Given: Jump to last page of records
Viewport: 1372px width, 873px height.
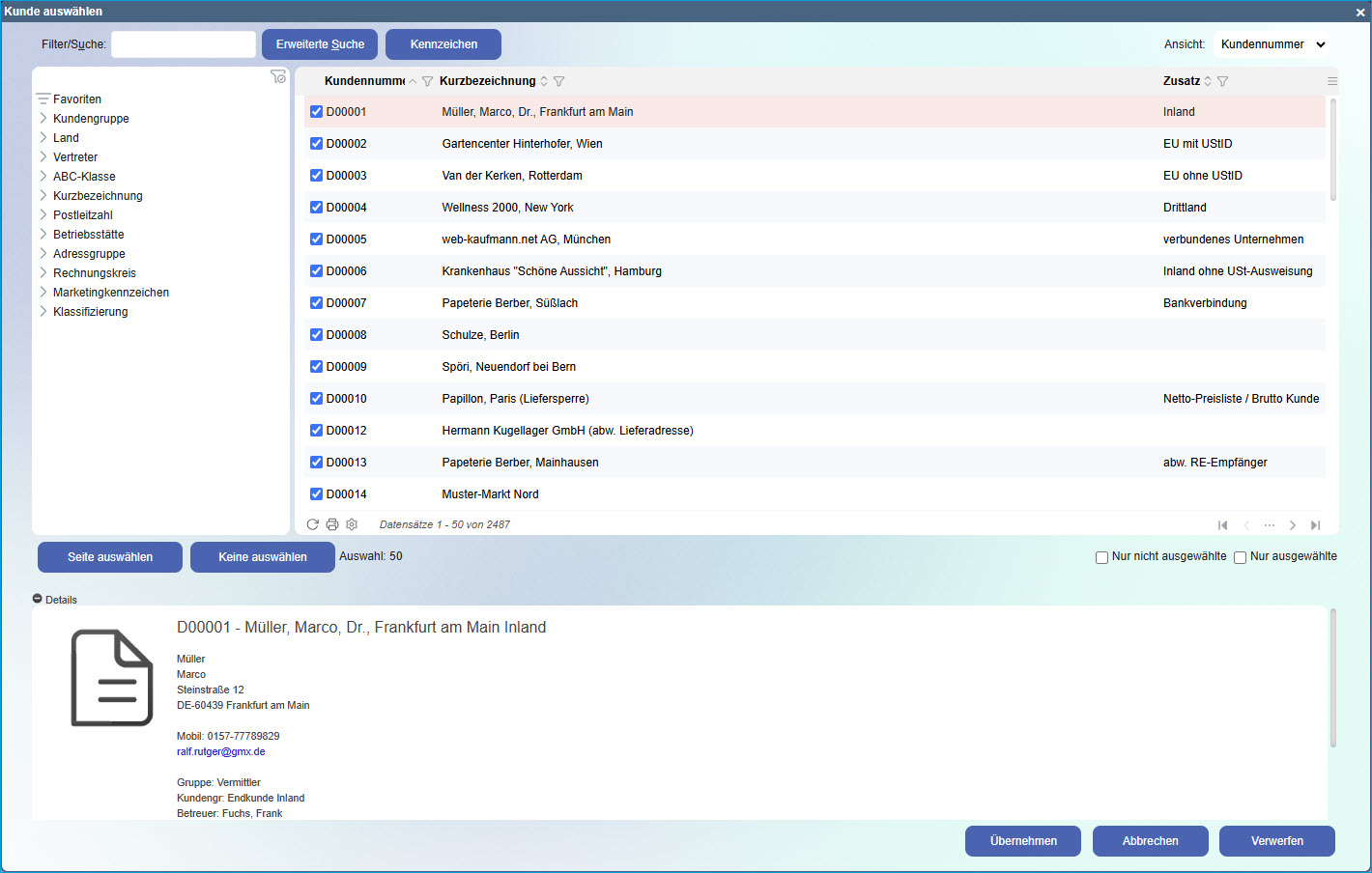Looking at the screenshot, I should click(x=1315, y=525).
